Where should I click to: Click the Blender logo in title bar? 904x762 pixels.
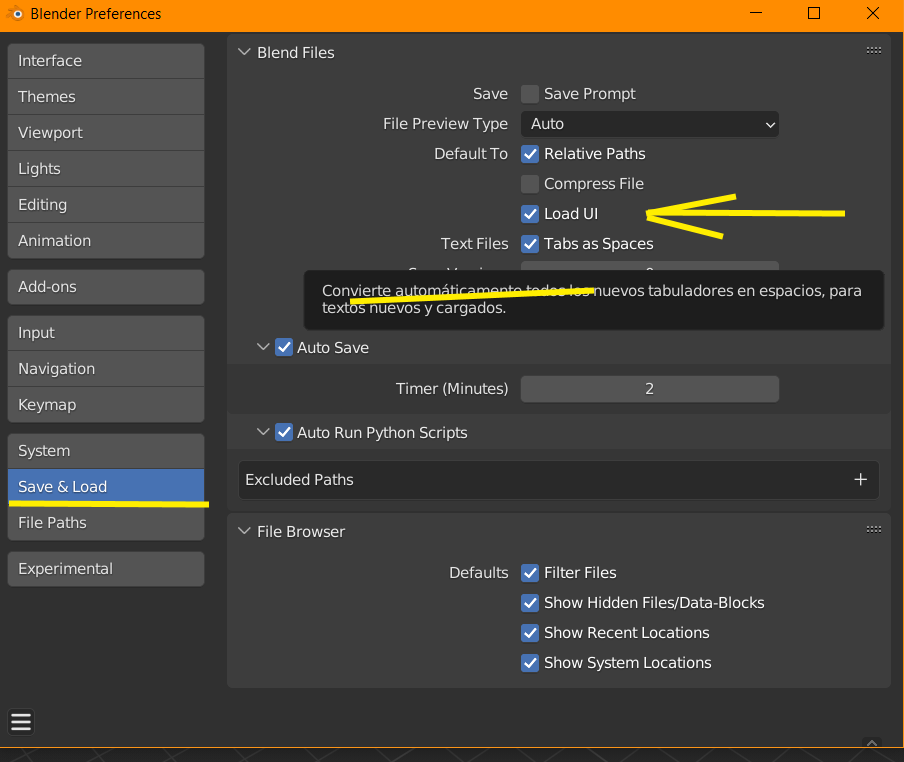(13, 14)
